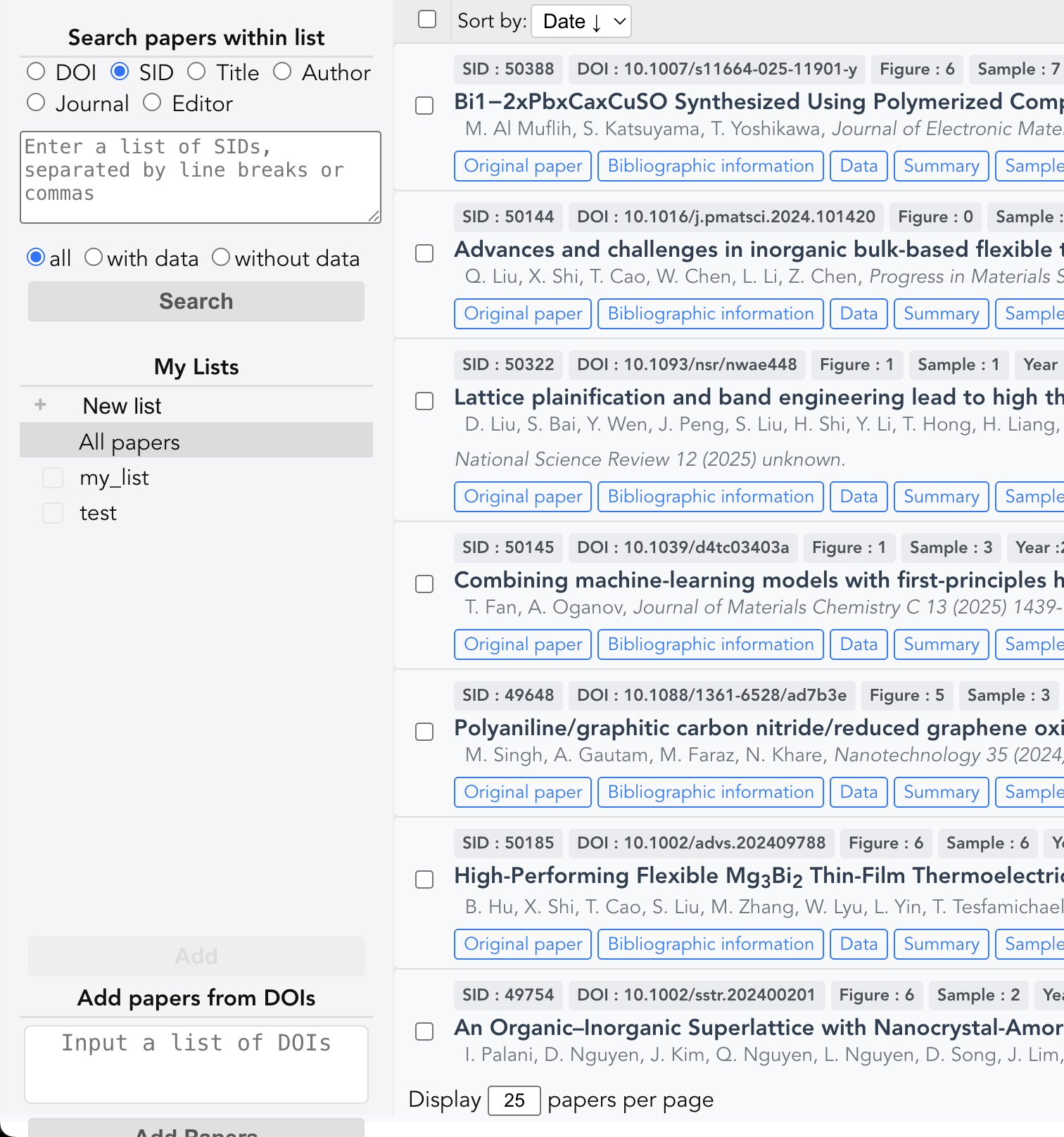
Task: Click the plus icon beside New list
Action: tap(41, 405)
